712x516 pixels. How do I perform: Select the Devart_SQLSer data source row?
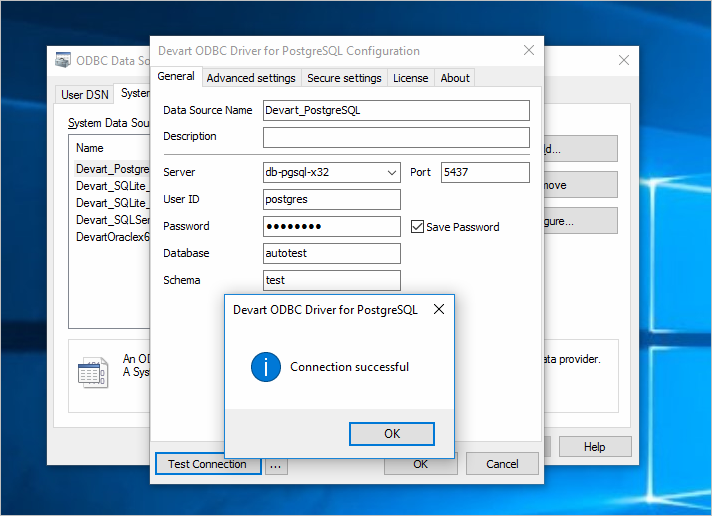click(112, 220)
